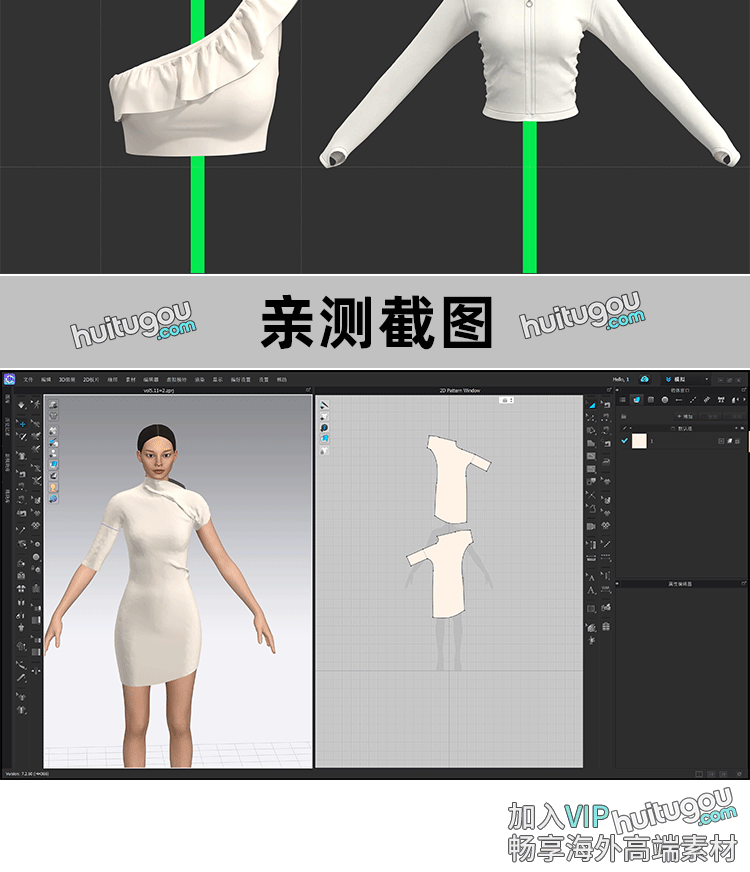Click the 2D Pattern Window title text
The image size is (750, 872).
point(459,390)
